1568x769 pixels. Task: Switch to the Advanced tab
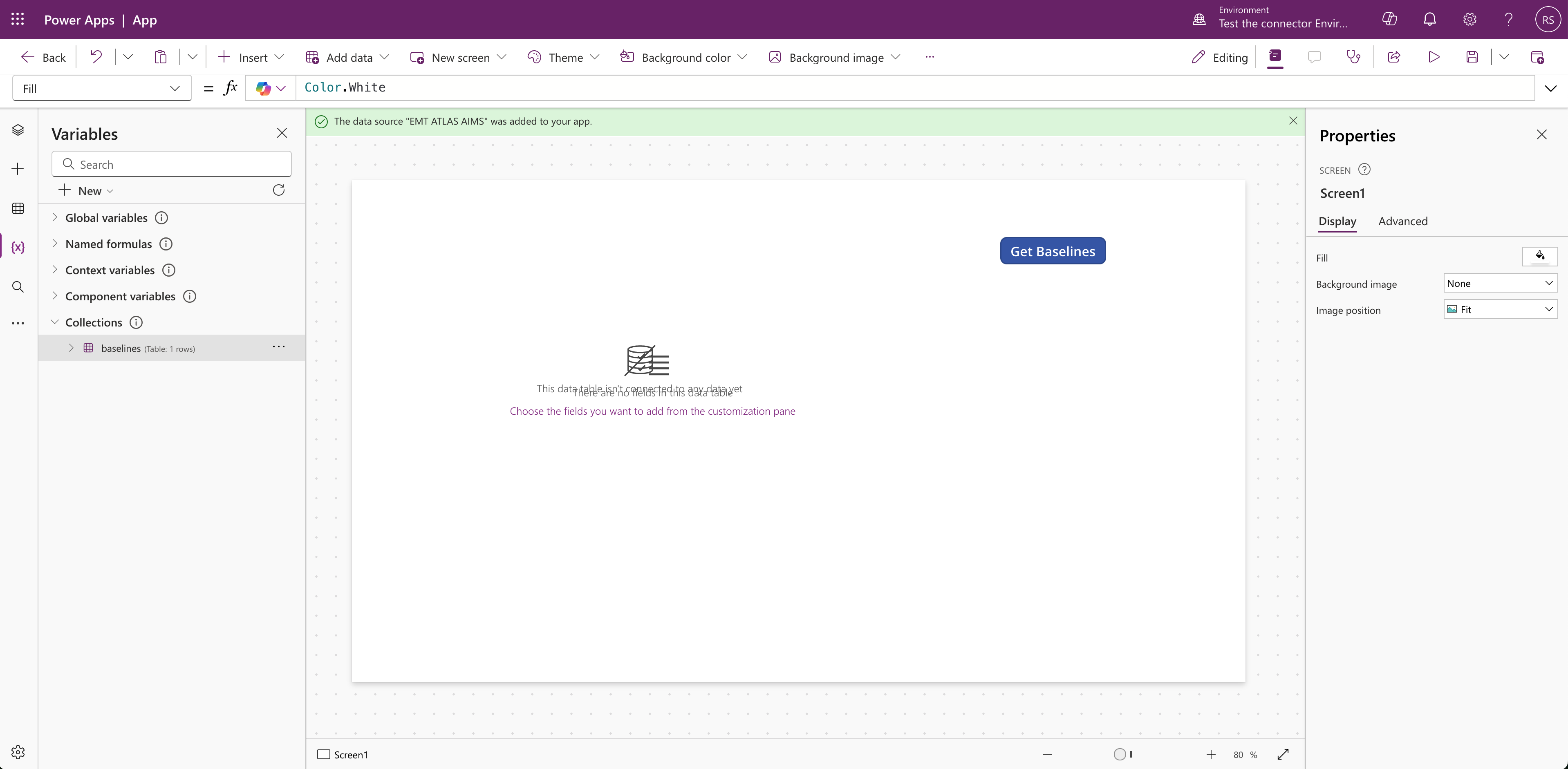coord(1402,221)
